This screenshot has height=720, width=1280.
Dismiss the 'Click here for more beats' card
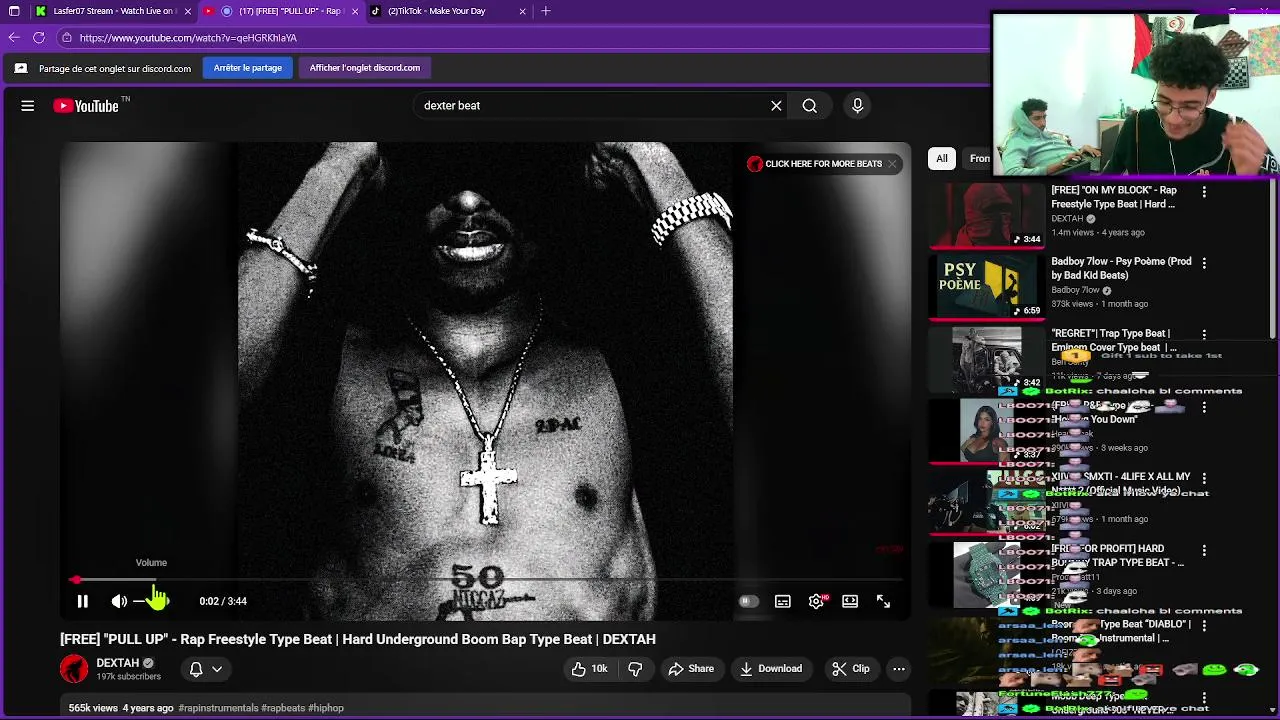coord(892,164)
